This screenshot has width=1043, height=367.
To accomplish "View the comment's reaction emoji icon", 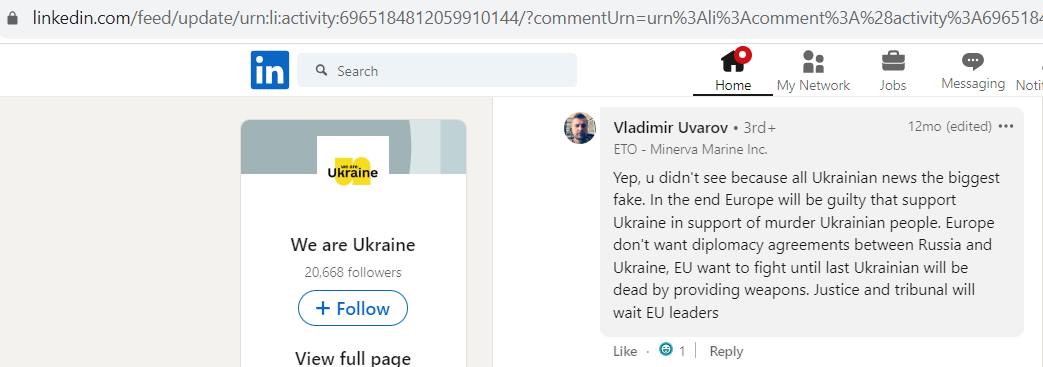I will tap(666, 349).
